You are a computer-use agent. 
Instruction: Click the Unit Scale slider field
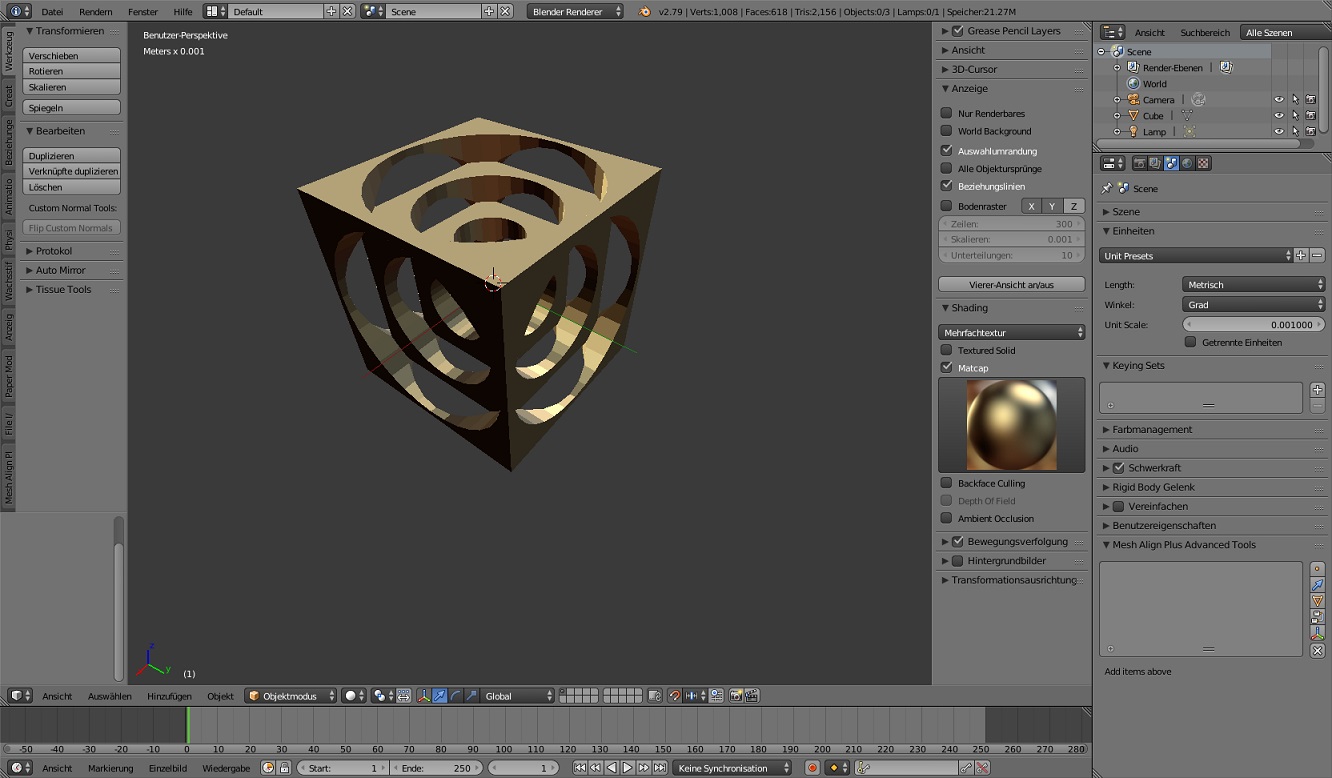(x=1254, y=325)
